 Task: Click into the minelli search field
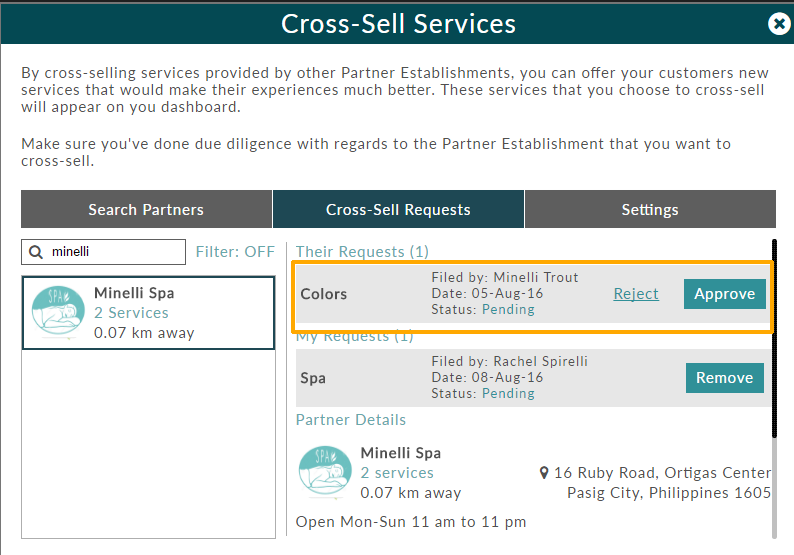103,252
